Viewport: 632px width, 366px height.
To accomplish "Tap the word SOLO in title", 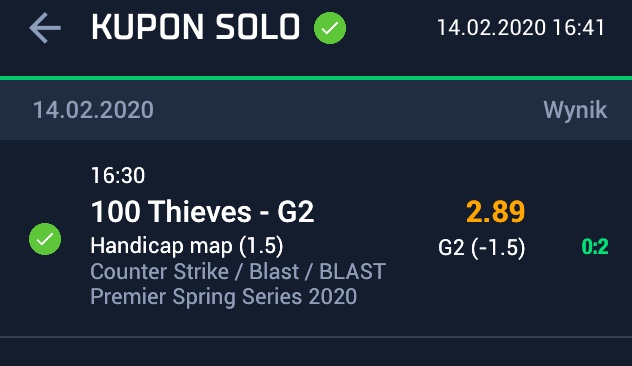I will click(x=258, y=27).
